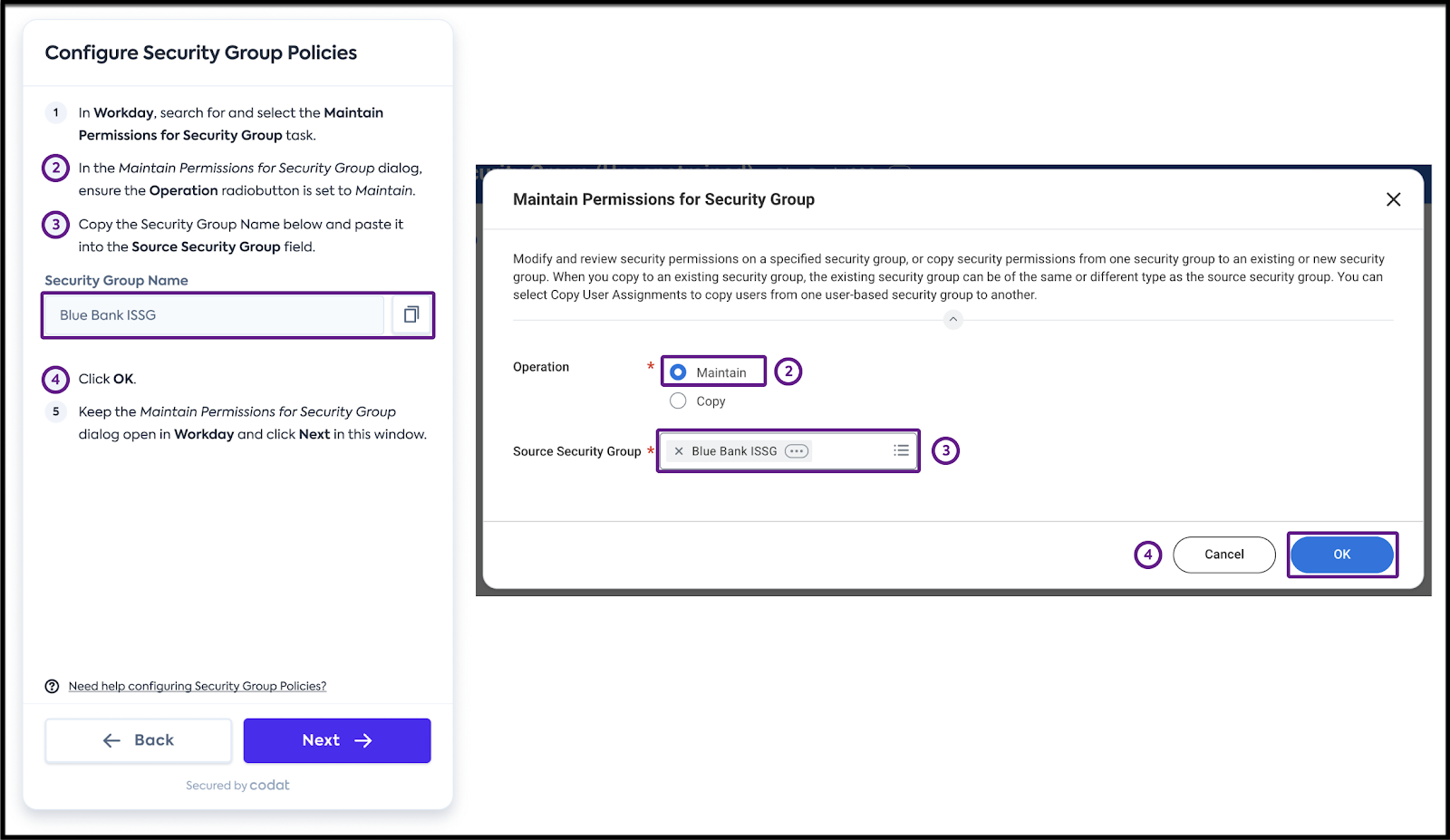Image resolution: width=1450 pixels, height=840 pixels.
Task: Click the step 3 marker beside Source Security Group
Action: click(x=945, y=450)
